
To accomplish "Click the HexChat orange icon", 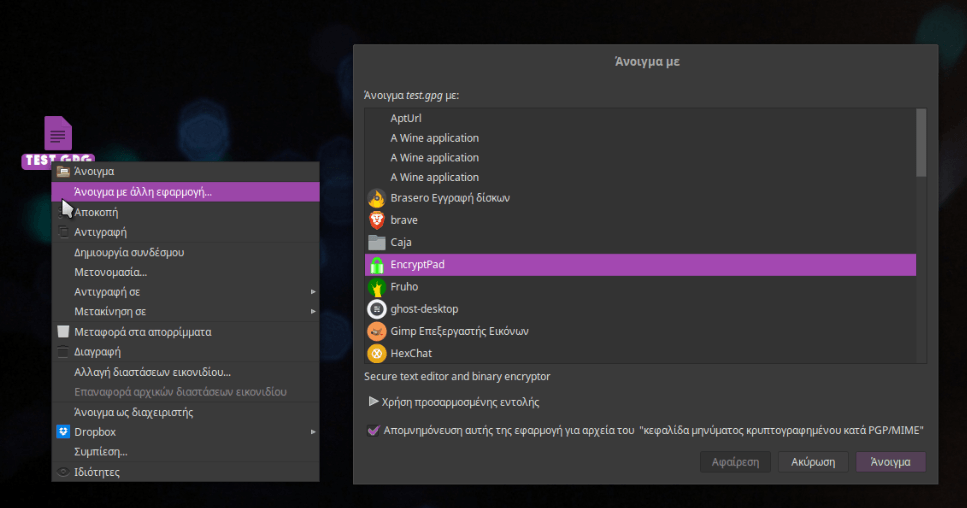I will 376,353.
